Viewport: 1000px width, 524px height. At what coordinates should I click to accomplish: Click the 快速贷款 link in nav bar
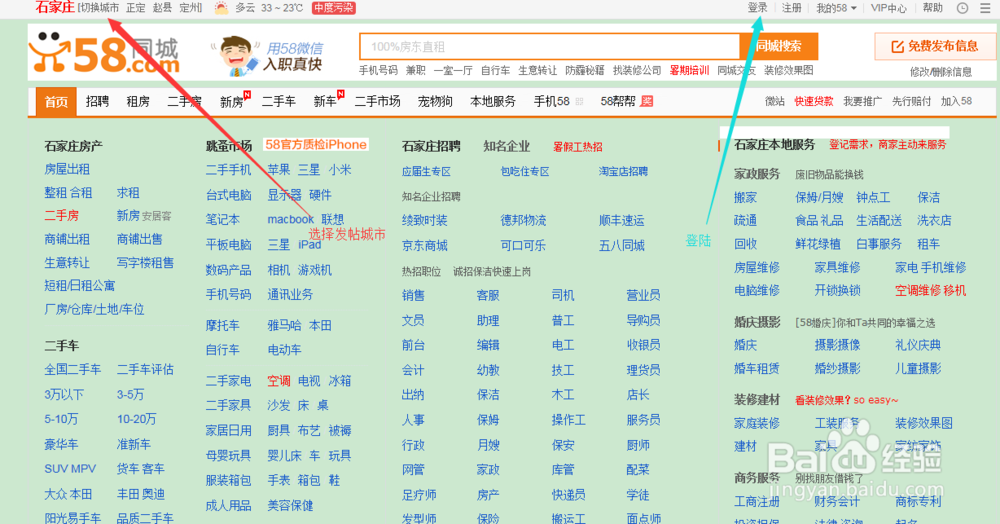pyautogui.click(x=814, y=101)
